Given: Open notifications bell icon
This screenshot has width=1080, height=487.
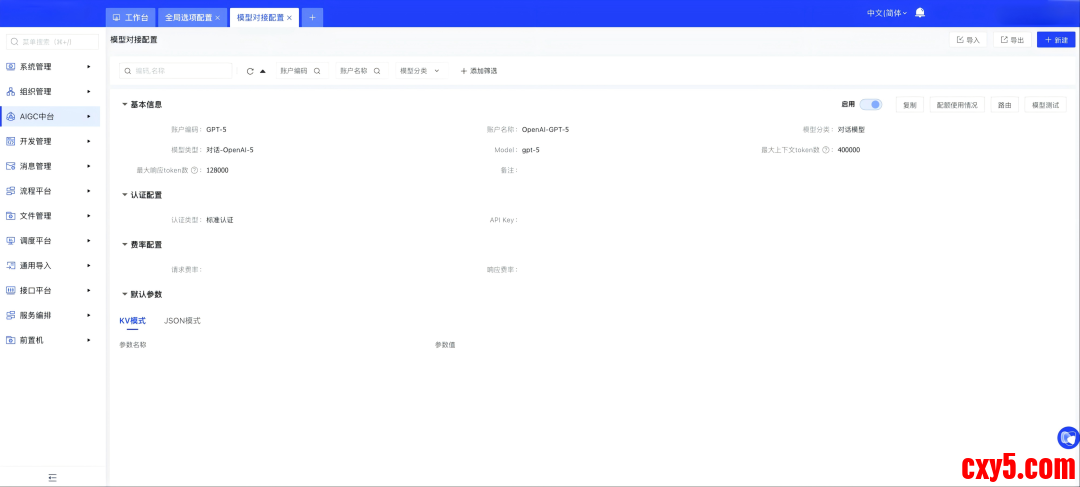Looking at the screenshot, I should click(920, 13).
